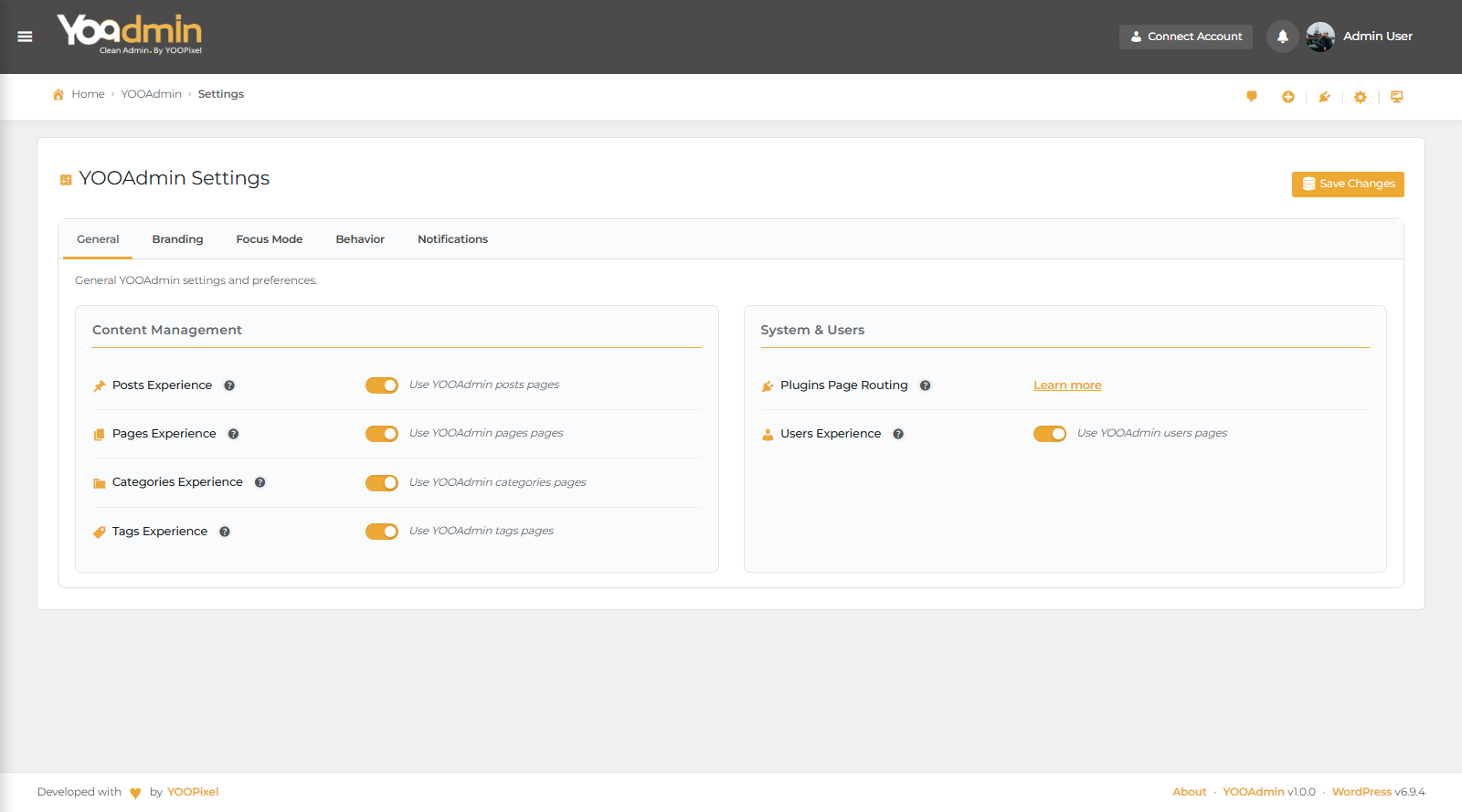Click the user icon beside Users Experience
This screenshot has width=1462, height=812.
coord(768,435)
